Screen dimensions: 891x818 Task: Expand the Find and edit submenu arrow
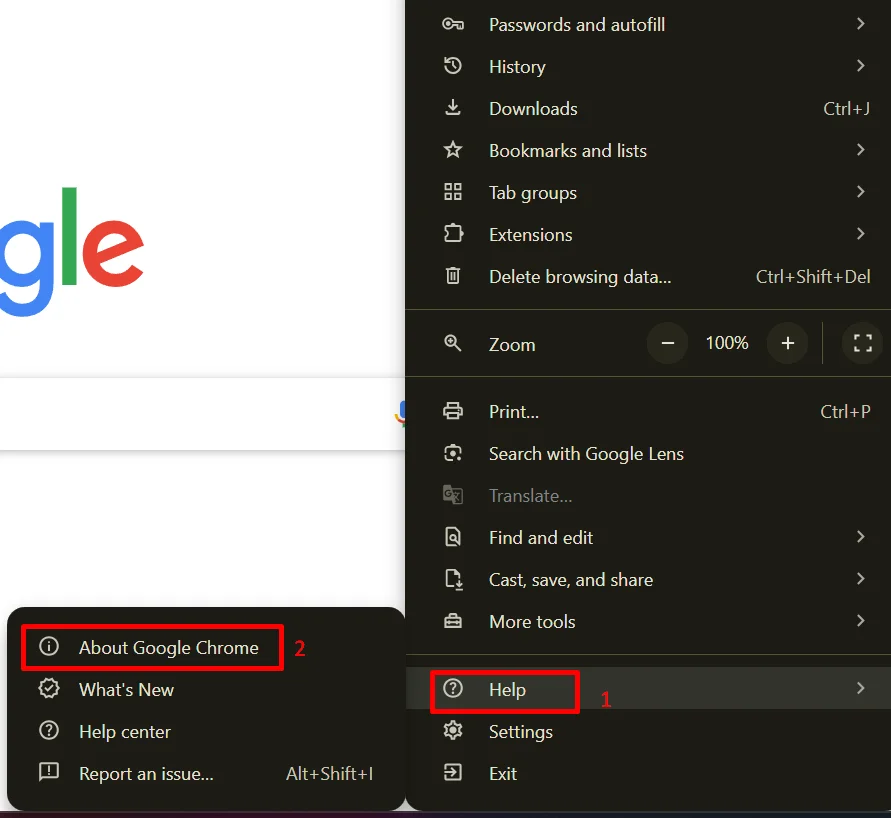pos(860,537)
